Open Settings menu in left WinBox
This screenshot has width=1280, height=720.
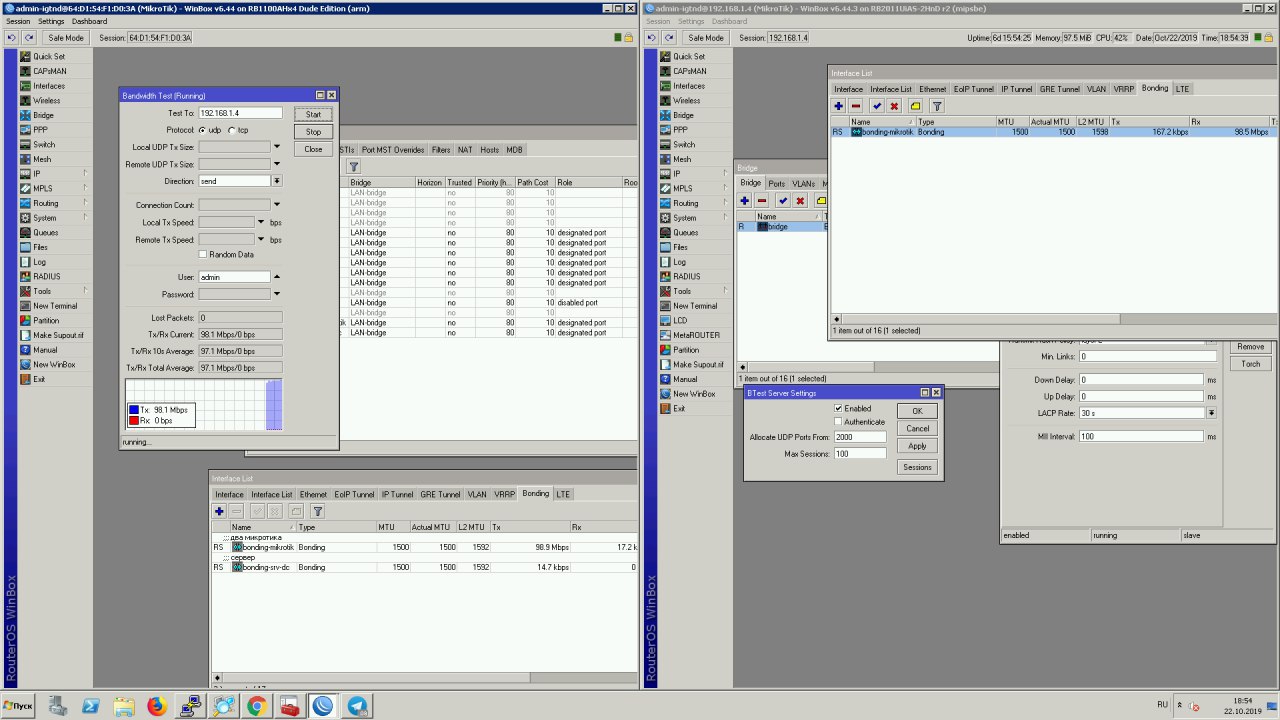click(50, 21)
